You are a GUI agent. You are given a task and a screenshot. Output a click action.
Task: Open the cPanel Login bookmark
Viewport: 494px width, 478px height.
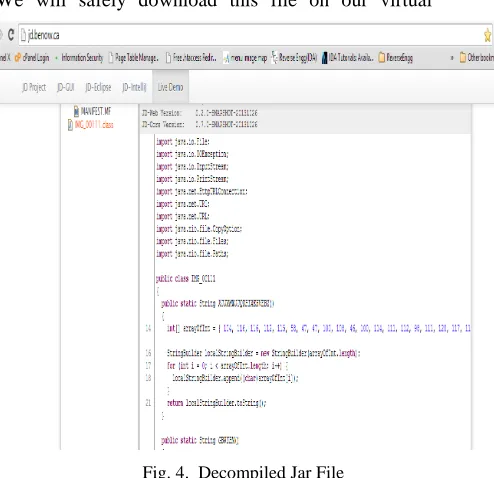point(32,58)
